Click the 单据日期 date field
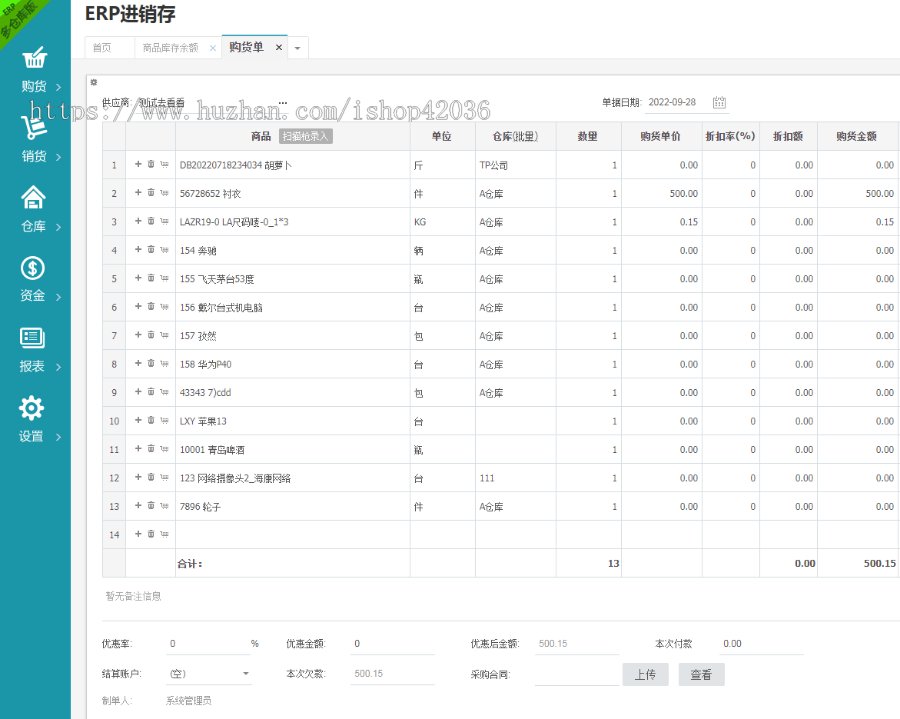Viewport: 900px width, 719px height. 679,102
